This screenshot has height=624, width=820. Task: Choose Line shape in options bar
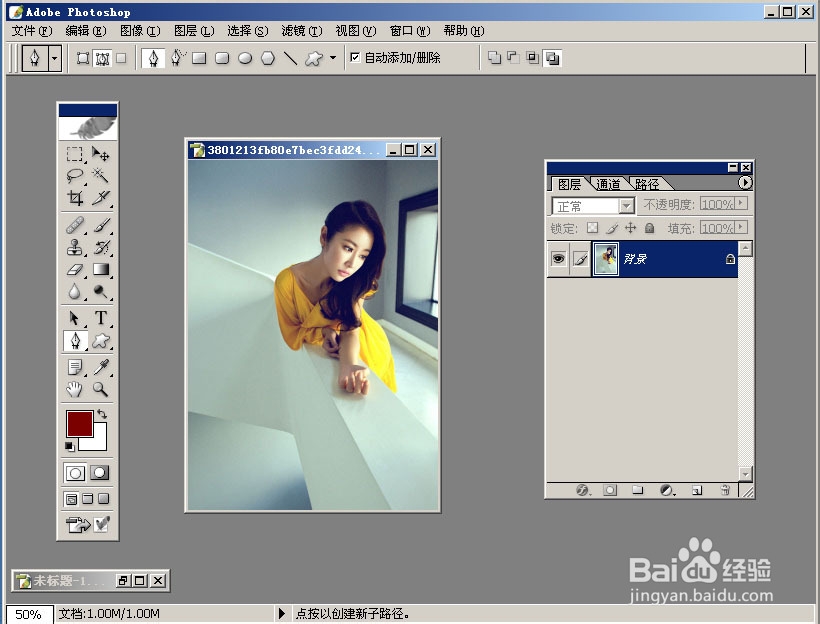[290, 58]
